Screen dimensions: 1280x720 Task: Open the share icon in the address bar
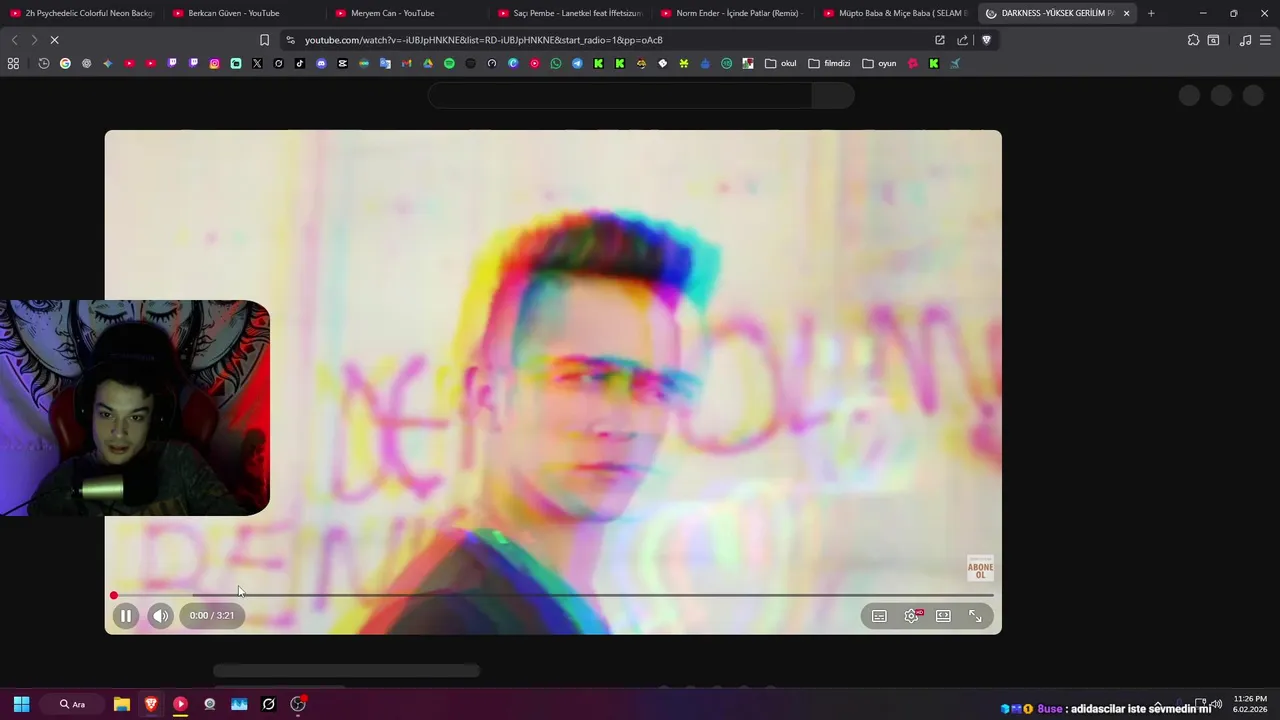(962, 40)
